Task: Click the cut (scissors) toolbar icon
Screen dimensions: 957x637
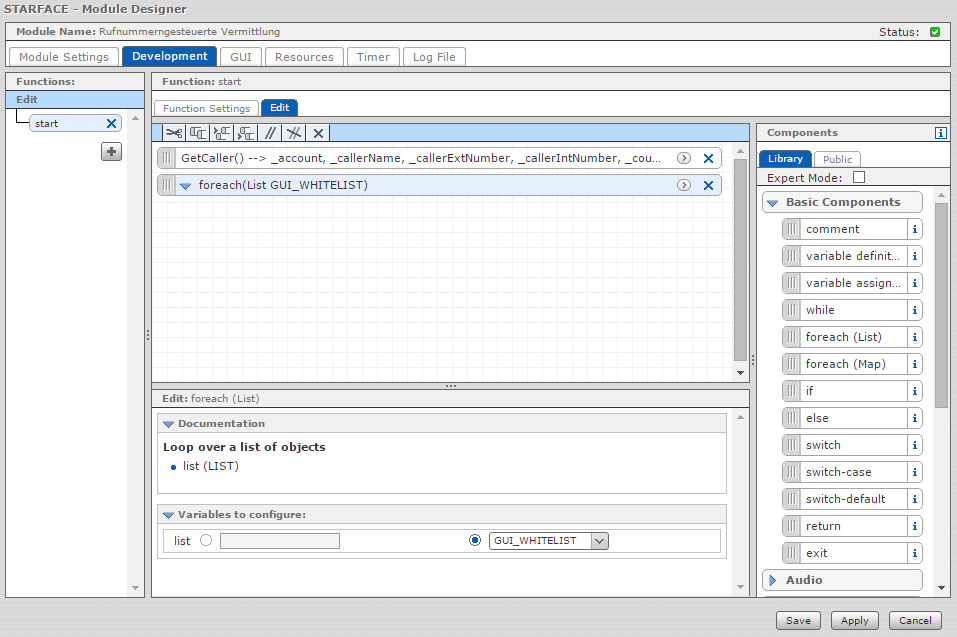Action: 174,133
